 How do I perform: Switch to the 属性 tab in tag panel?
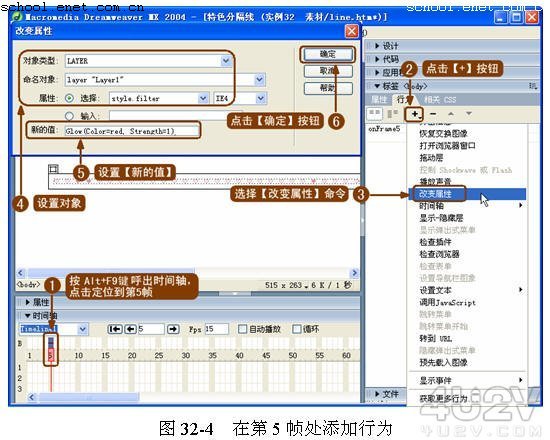(378, 100)
